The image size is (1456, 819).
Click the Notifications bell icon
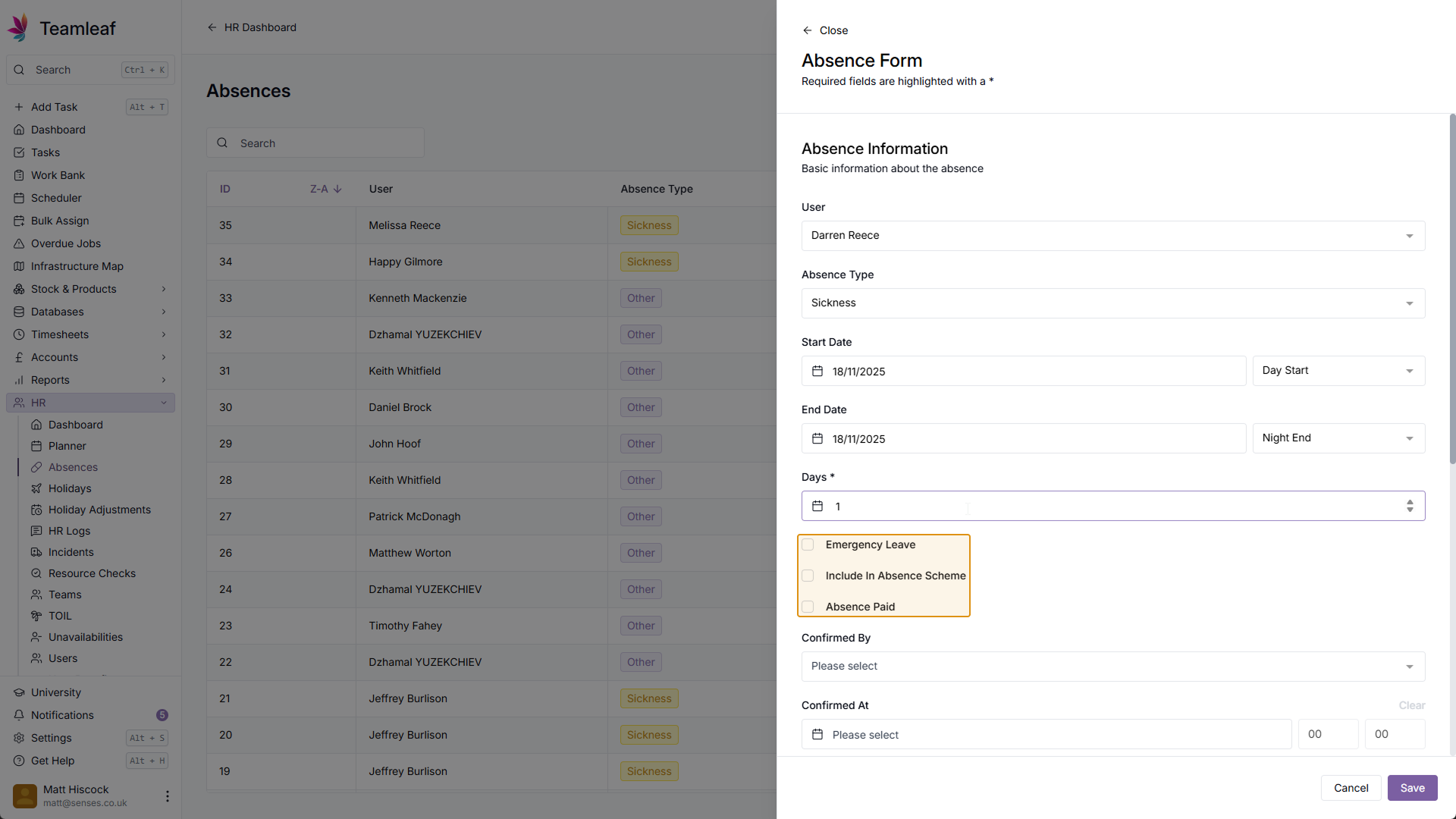19,715
